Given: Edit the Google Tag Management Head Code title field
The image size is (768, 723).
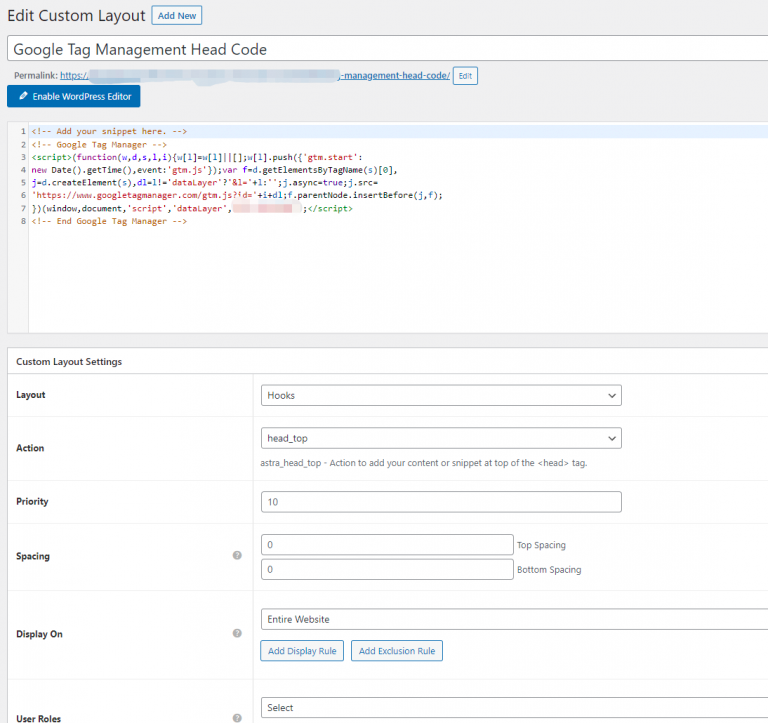Looking at the screenshot, I should [x=387, y=49].
